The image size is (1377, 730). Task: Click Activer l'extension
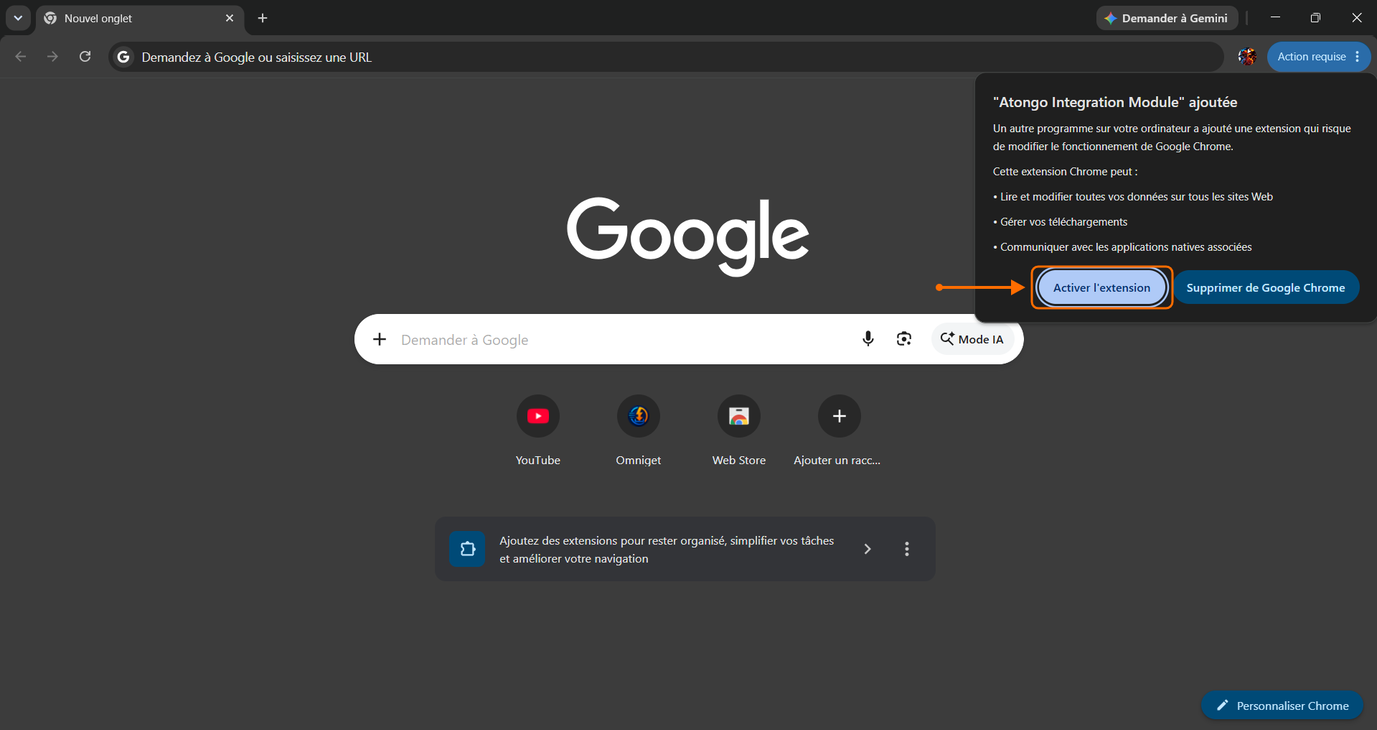point(1101,288)
